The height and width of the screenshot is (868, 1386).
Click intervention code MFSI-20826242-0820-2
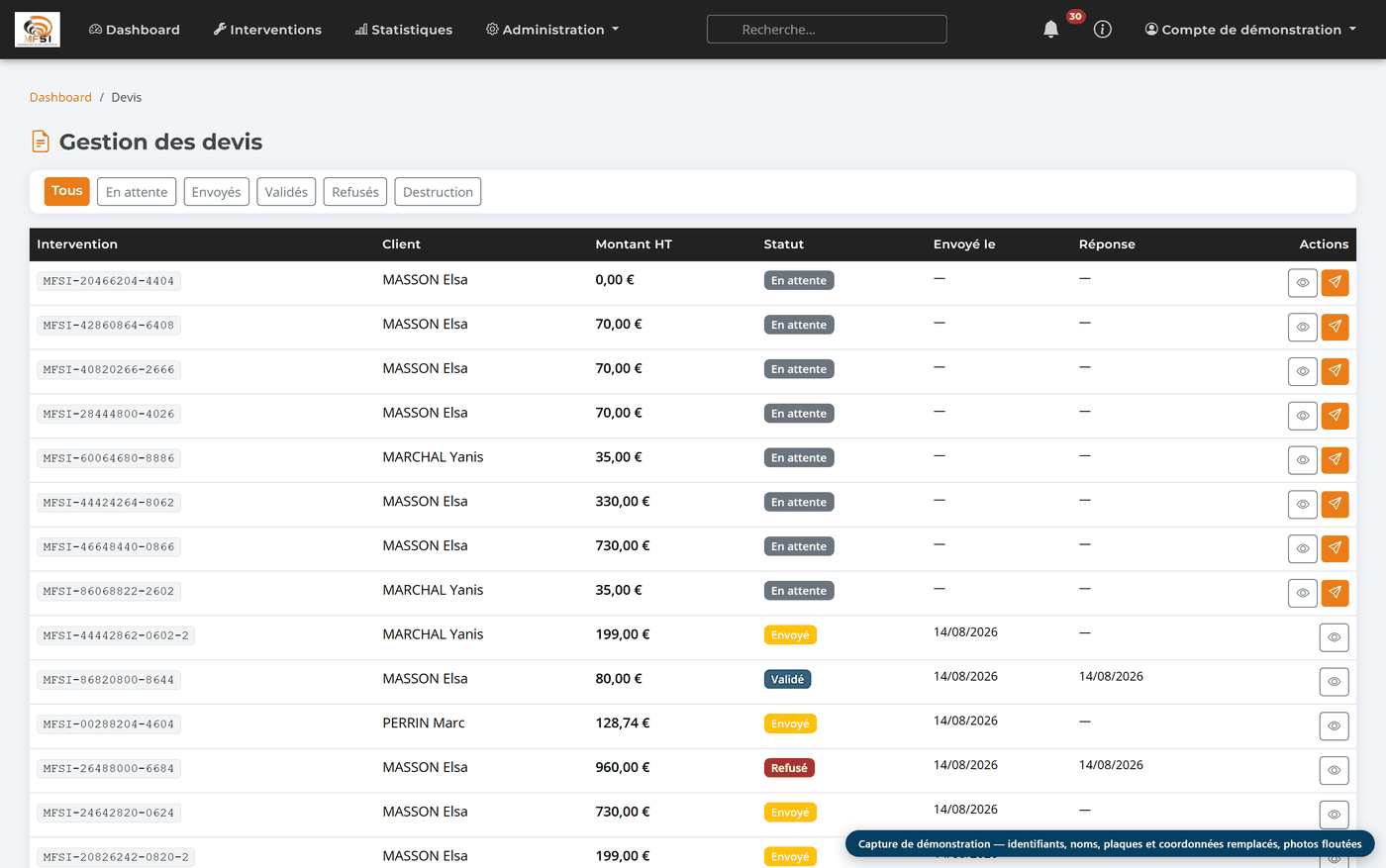click(116, 857)
